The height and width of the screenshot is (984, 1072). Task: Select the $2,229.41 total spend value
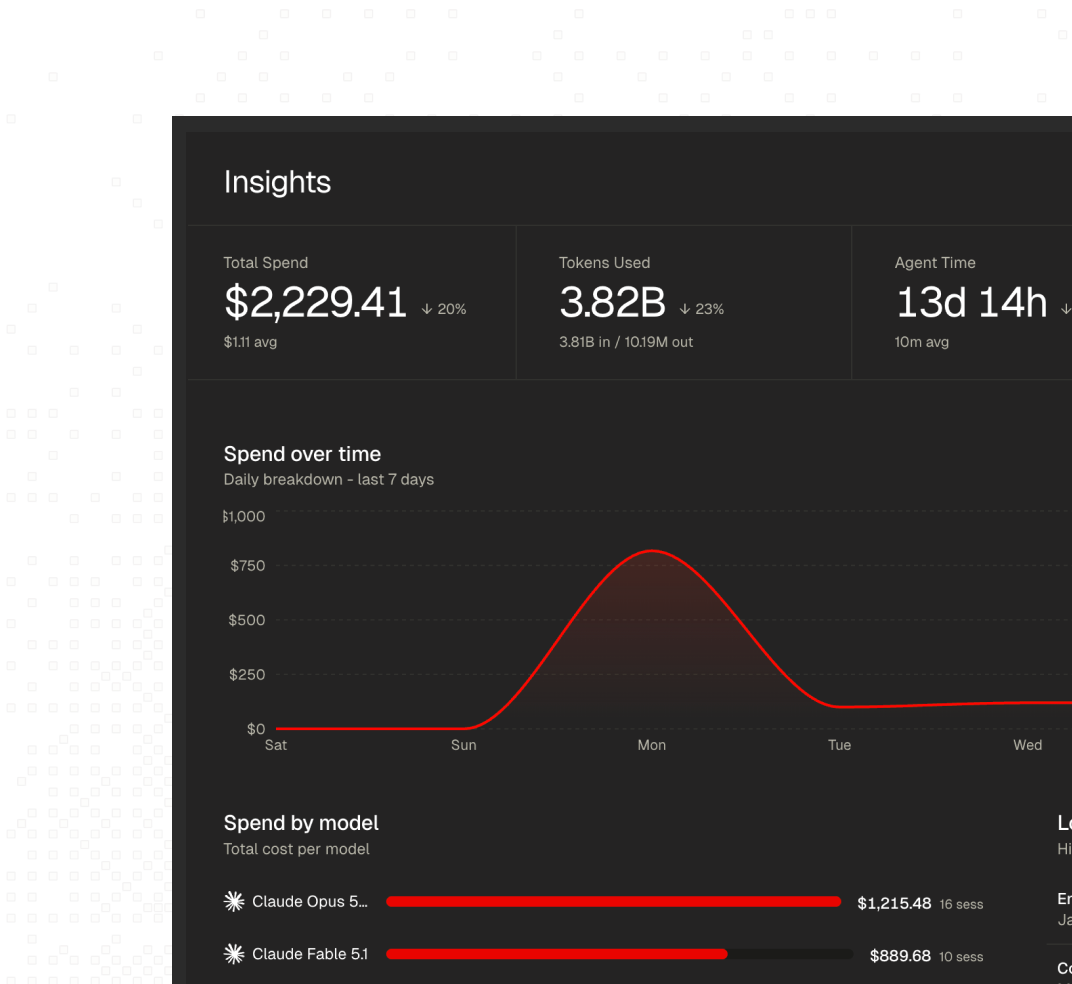315,302
